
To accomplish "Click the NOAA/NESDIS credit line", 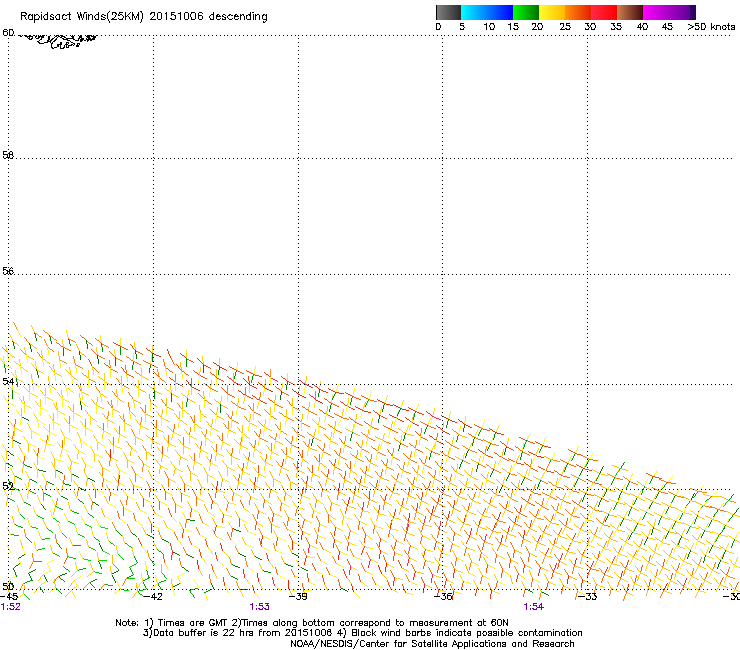I will (432, 644).
